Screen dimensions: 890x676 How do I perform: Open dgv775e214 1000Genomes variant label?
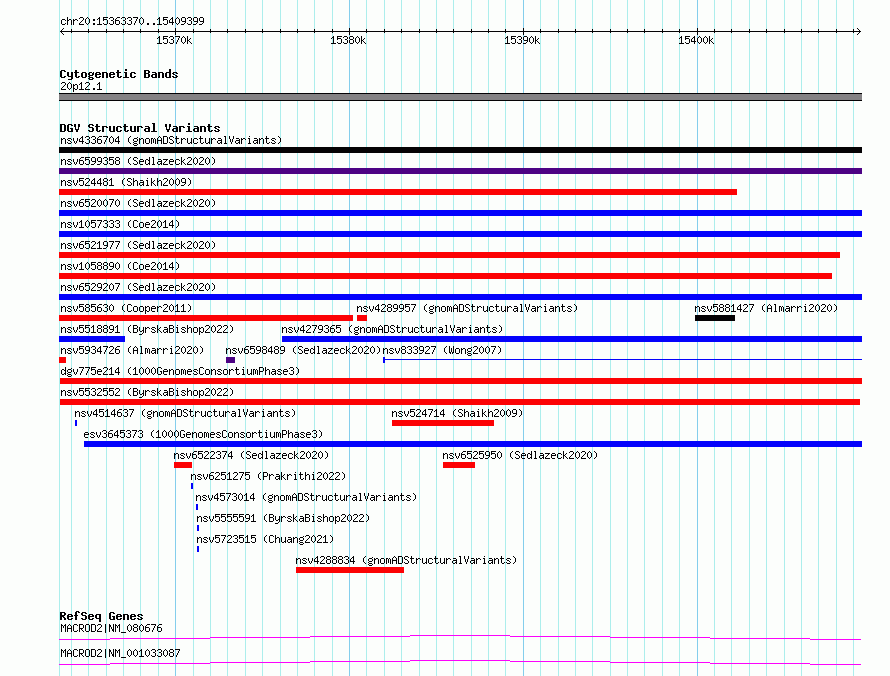pos(180,371)
